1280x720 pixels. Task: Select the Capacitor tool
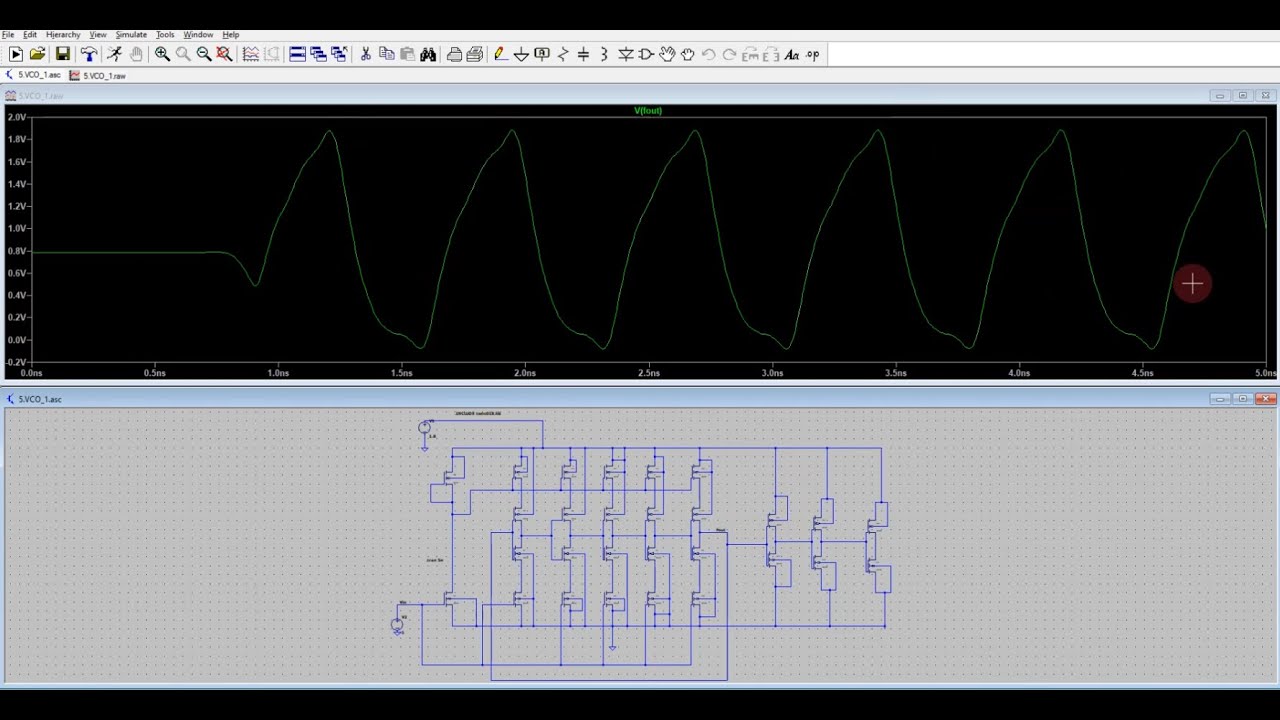(584, 54)
